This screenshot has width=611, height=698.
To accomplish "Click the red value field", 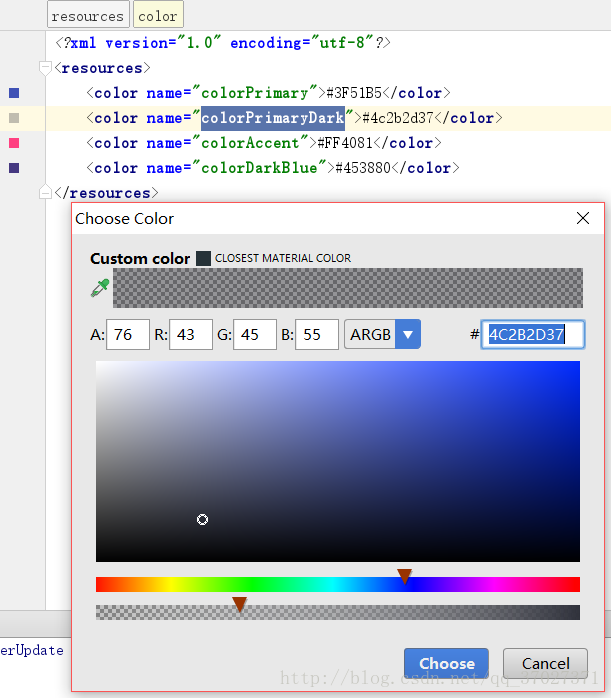I will tap(191, 334).
